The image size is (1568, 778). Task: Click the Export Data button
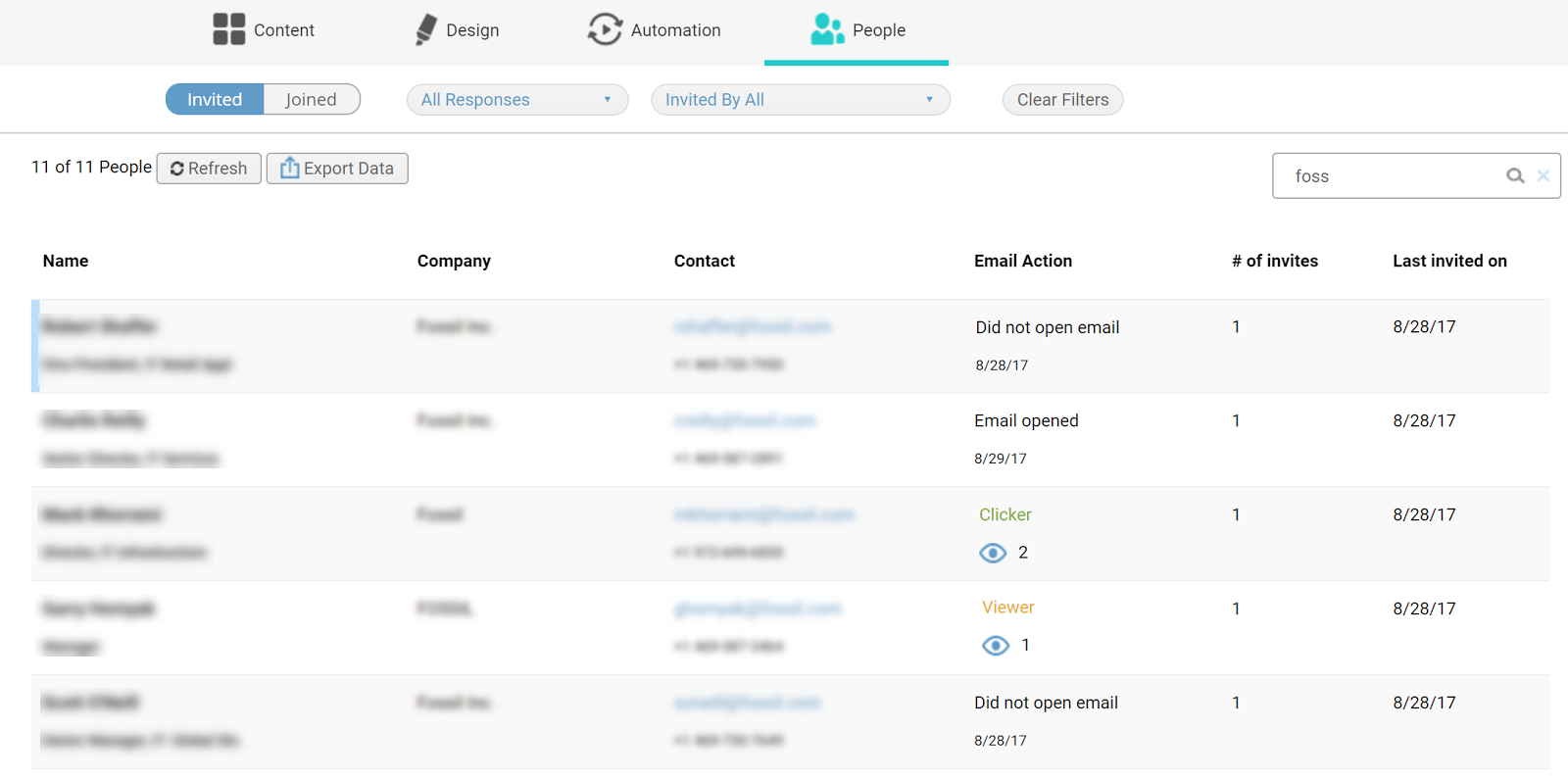337,169
